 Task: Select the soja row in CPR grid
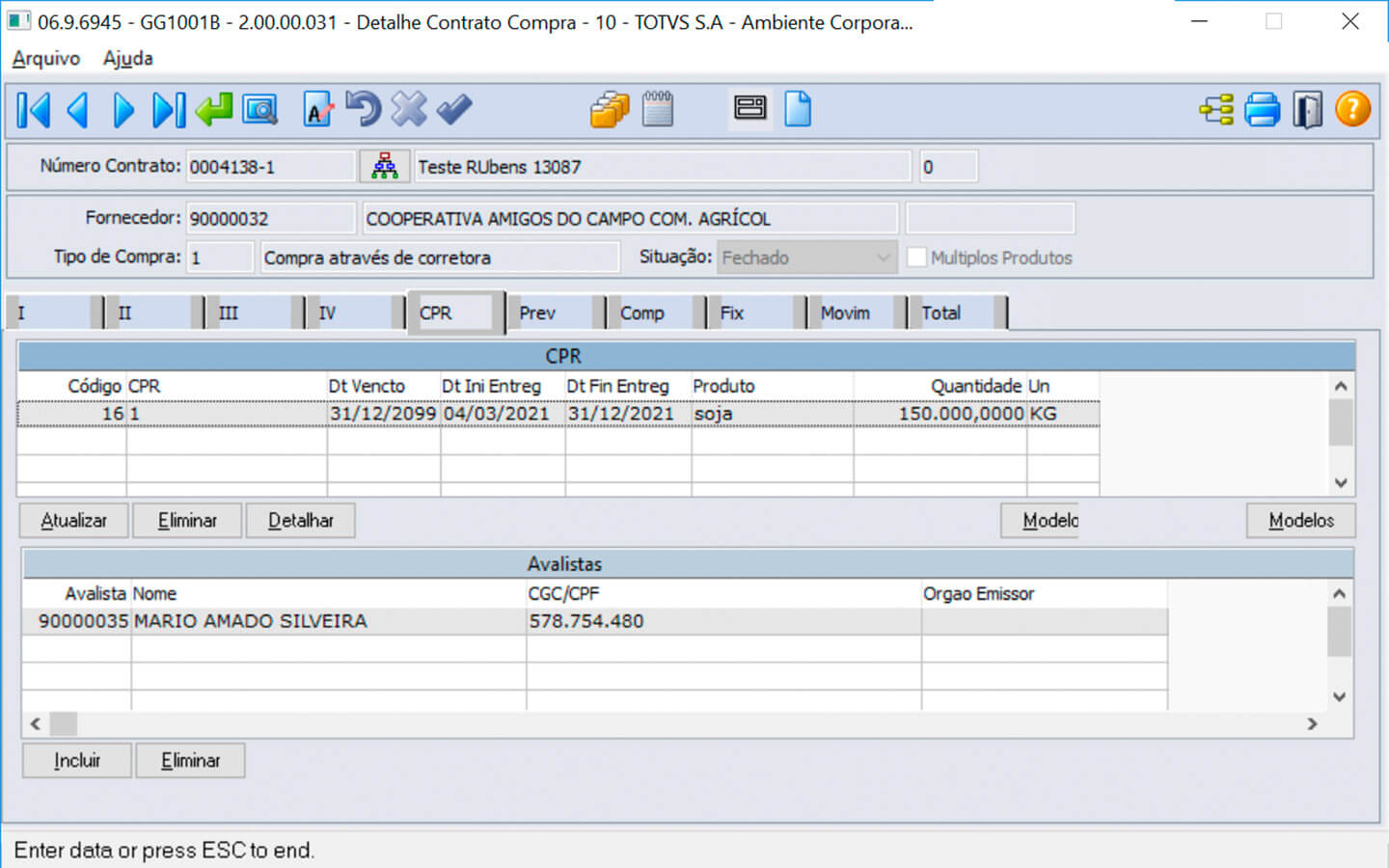[x=714, y=414]
